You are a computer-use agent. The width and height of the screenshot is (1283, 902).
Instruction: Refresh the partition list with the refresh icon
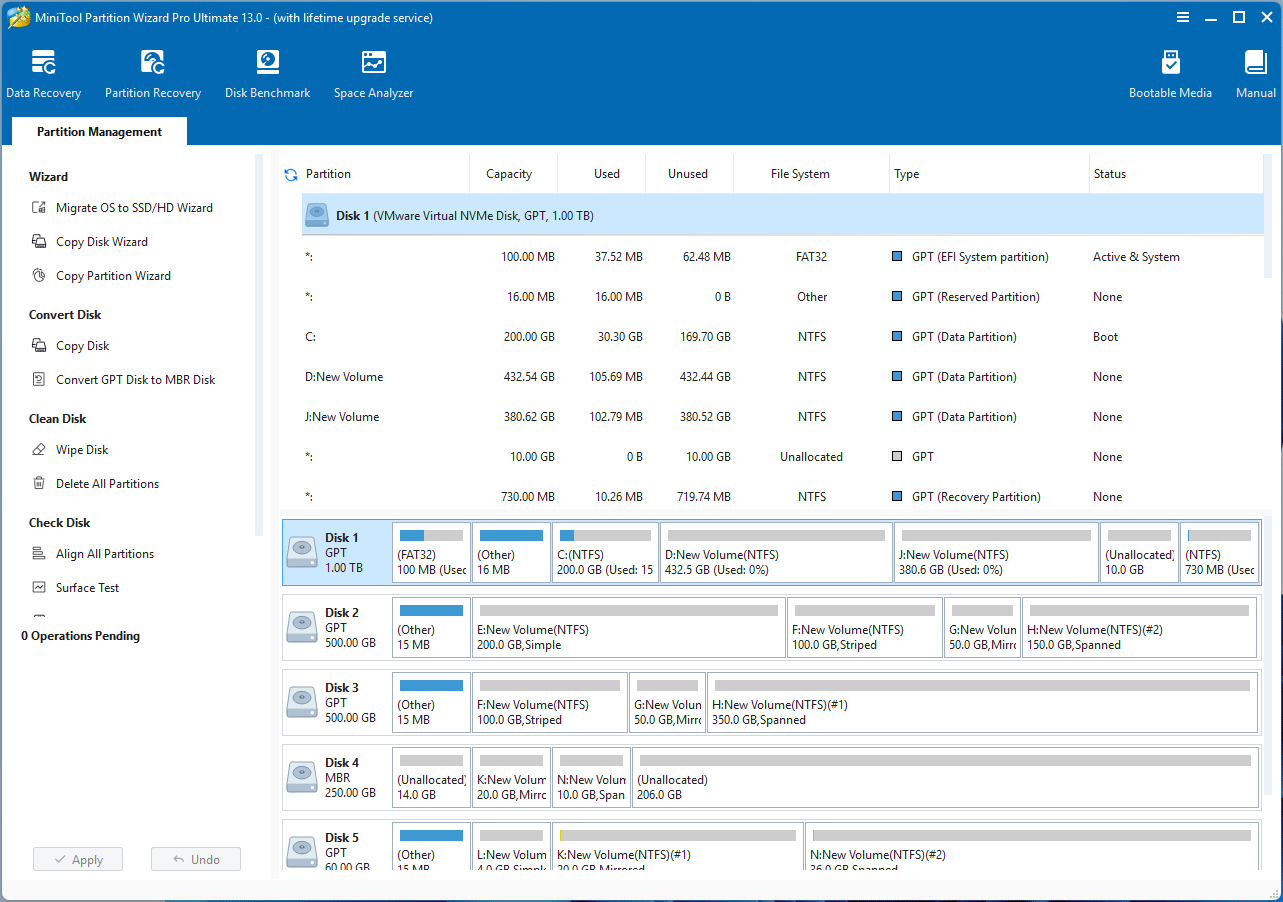coord(291,175)
